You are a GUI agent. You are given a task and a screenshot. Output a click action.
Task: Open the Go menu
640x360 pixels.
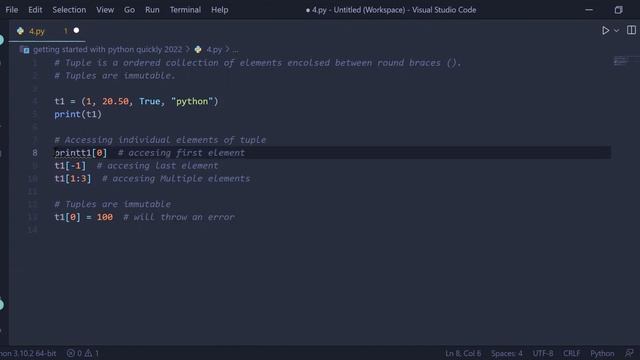click(x=129, y=10)
